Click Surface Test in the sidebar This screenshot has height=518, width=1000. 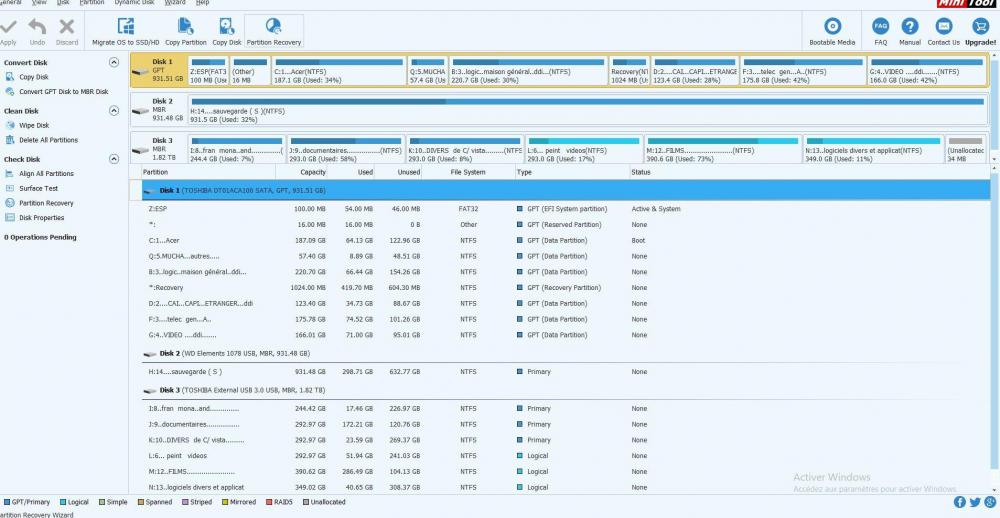(38, 188)
